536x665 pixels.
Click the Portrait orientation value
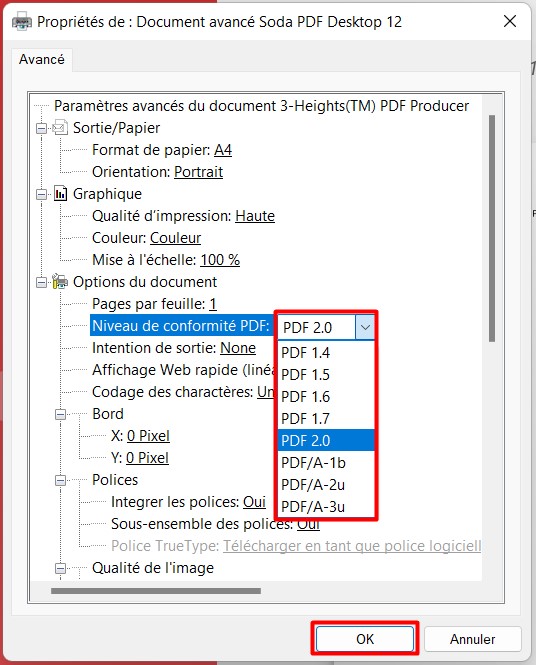point(198,172)
